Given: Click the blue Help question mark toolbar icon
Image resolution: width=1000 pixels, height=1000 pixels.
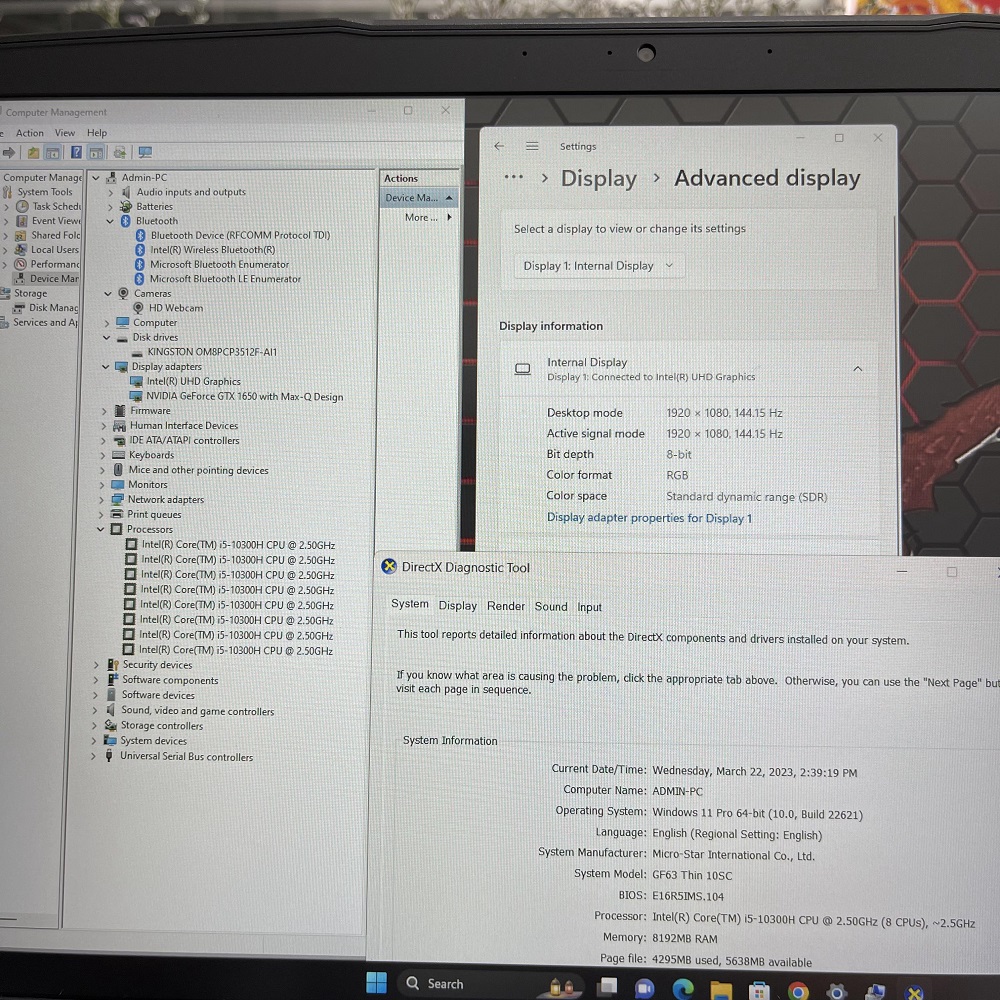Looking at the screenshot, I should tap(76, 152).
